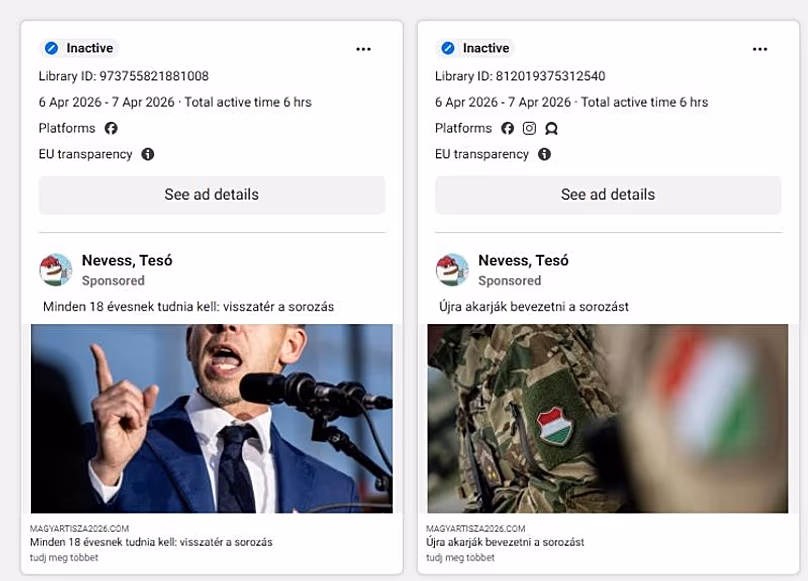
Task: Open the EU transparency info icon on the left ad
Action: click(147, 154)
